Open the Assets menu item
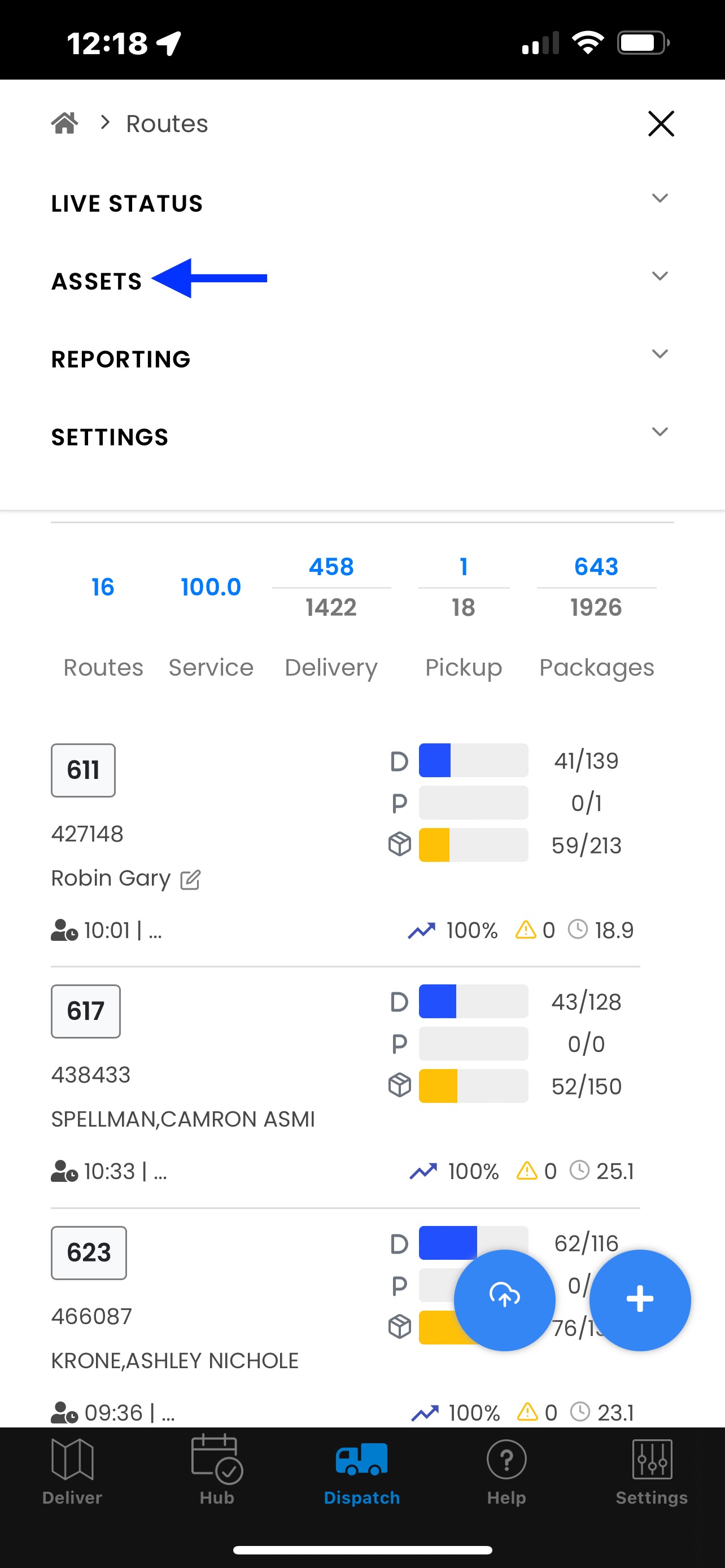 pyautogui.click(x=97, y=282)
